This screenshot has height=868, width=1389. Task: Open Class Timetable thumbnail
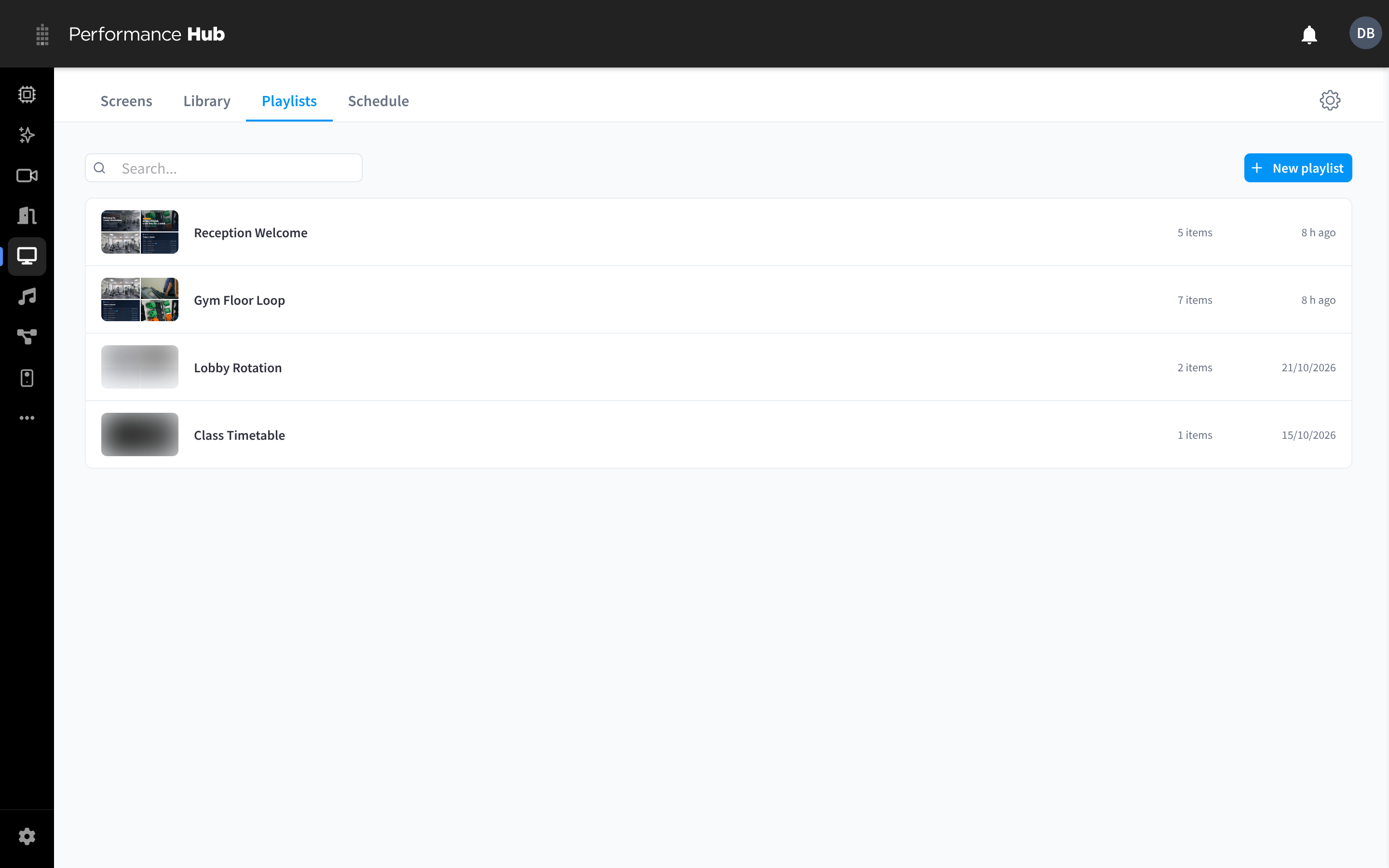[x=139, y=434]
